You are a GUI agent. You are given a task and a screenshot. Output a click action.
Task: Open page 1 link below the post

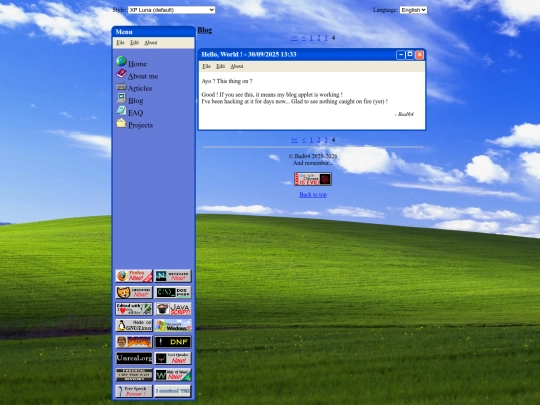[x=311, y=140]
